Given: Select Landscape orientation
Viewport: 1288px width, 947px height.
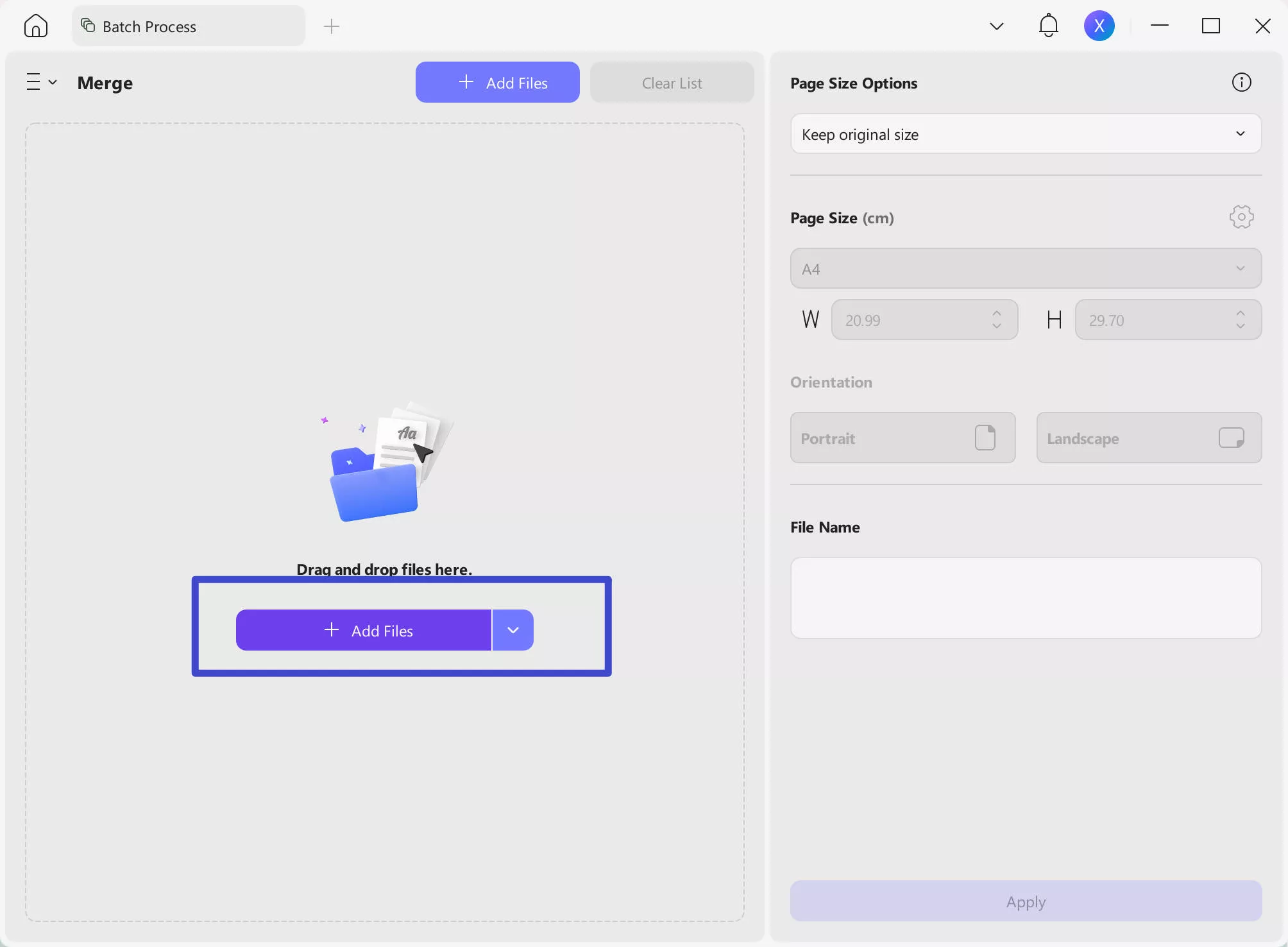Looking at the screenshot, I should pos(1148,438).
